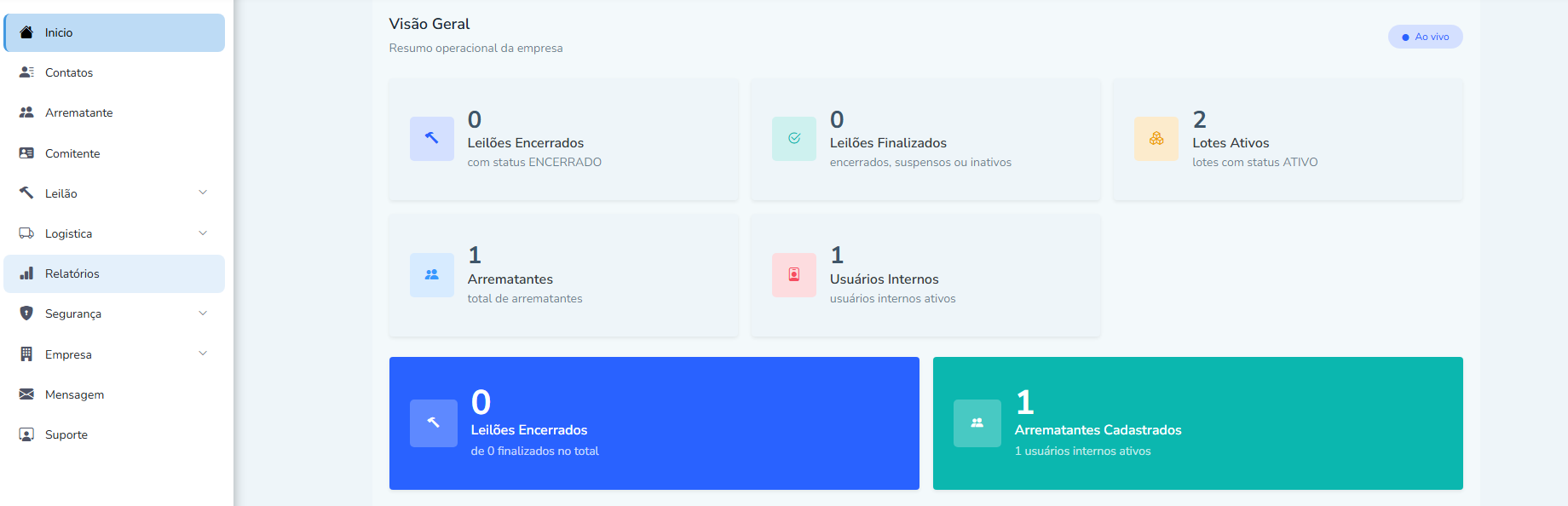Click the large 0 on blue banner
This screenshot has width=1568, height=506.
pos(481,402)
